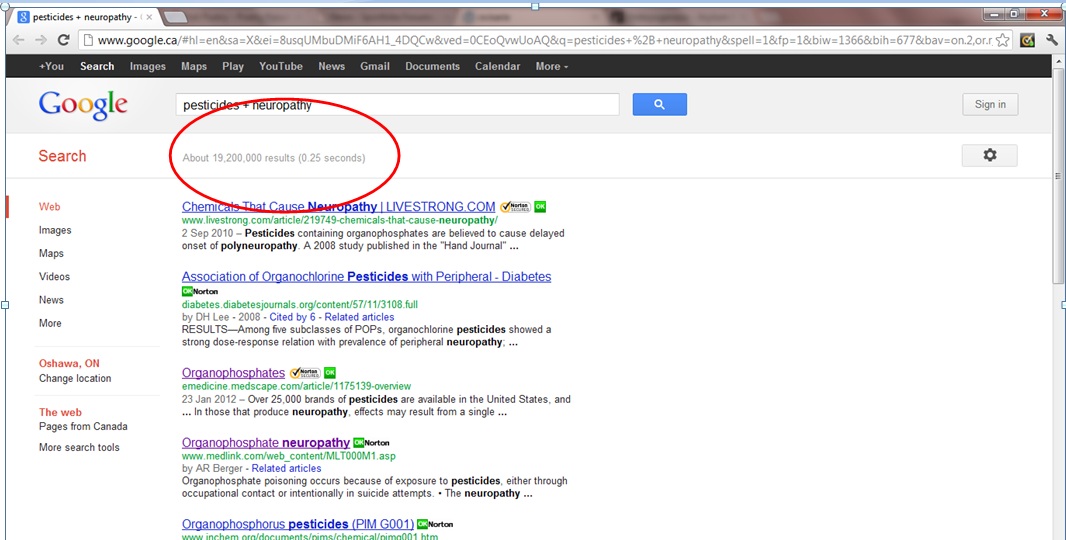Click the Norton toolbar extension icon
Image resolution: width=1066 pixels, height=540 pixels.
[x=1027, y=40]
